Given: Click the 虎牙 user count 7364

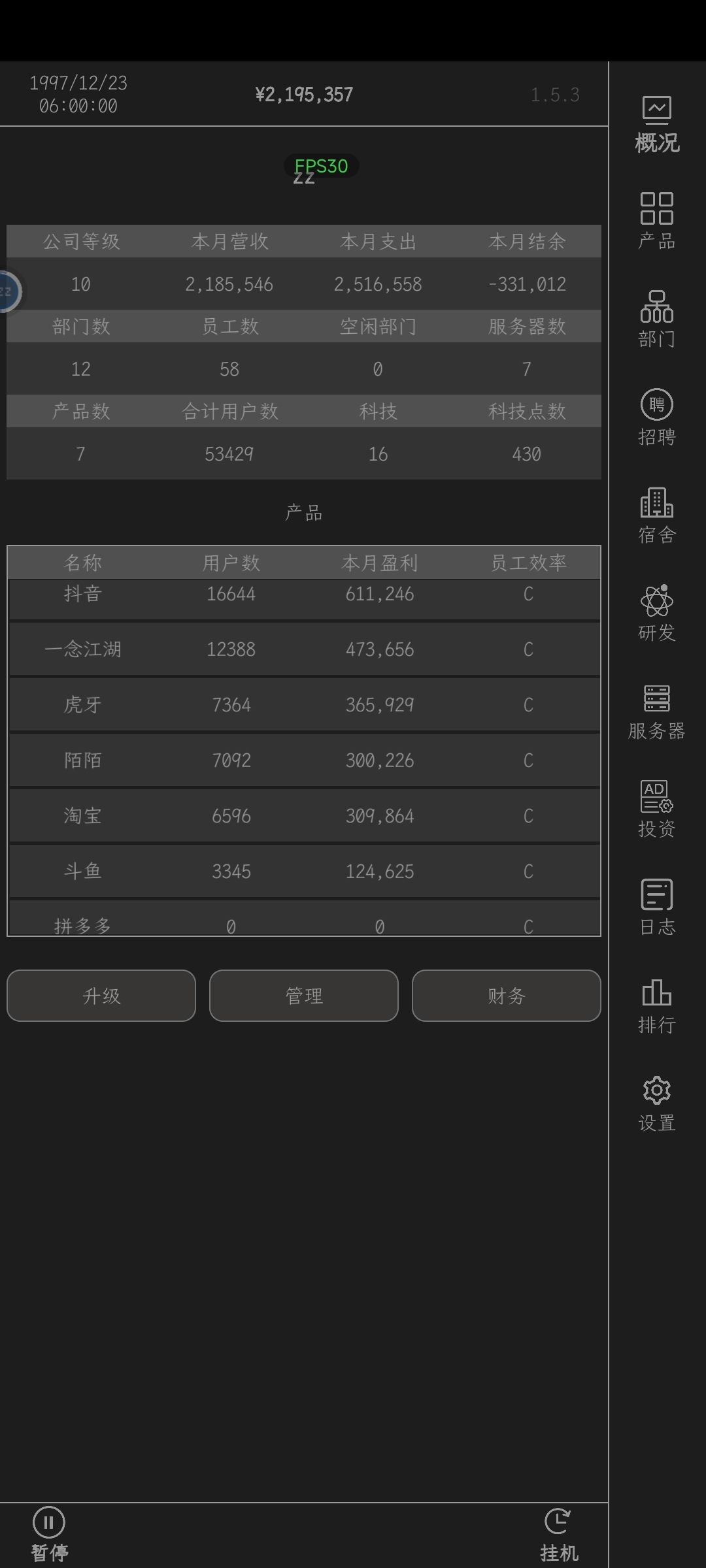Looking at the screenshot, I should [231, 705].
